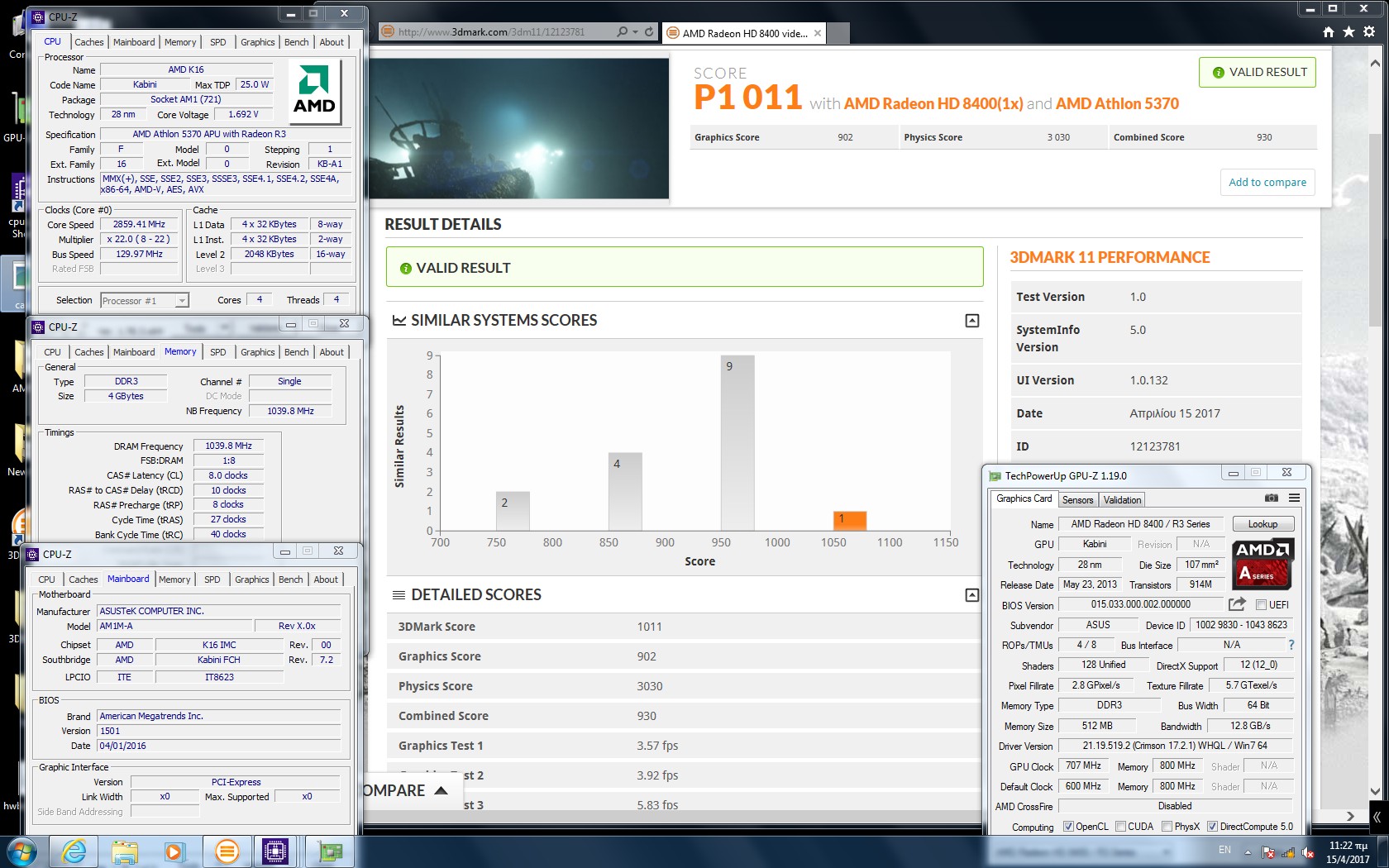This screenshot has height=868, width=1389.
Task: Switch to GPU-Z via the green card taskbar icon
Action: pos(330,851)
